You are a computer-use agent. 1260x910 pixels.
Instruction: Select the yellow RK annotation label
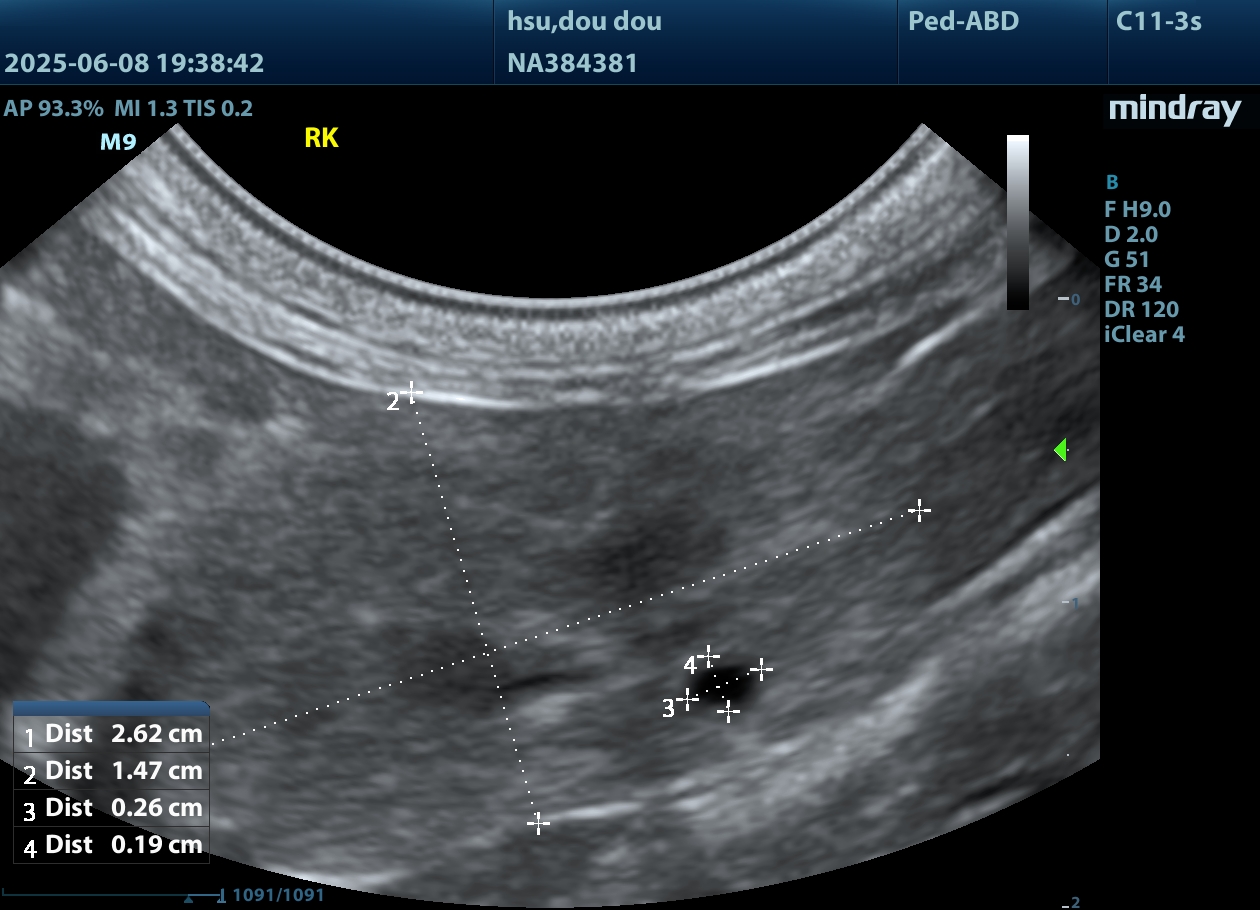(x=321, y=139)
